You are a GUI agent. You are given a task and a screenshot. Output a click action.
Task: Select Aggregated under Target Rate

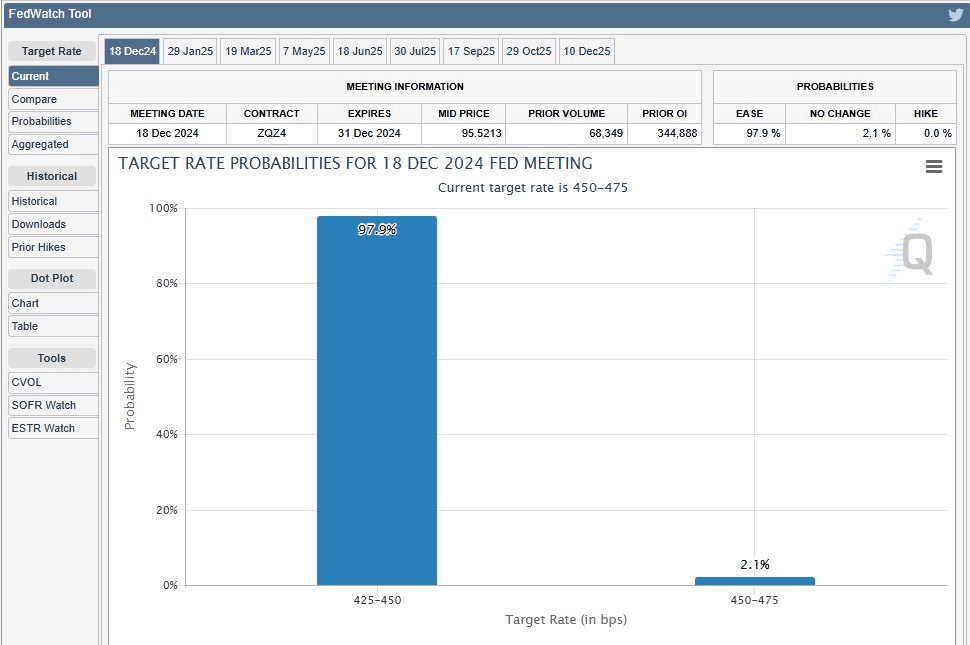click(53, 144)
